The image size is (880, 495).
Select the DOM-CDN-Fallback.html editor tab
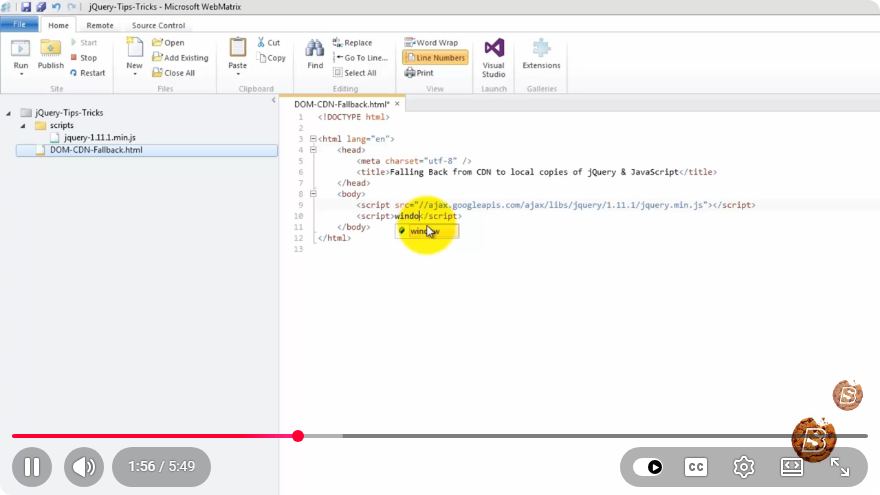[341, 104]
